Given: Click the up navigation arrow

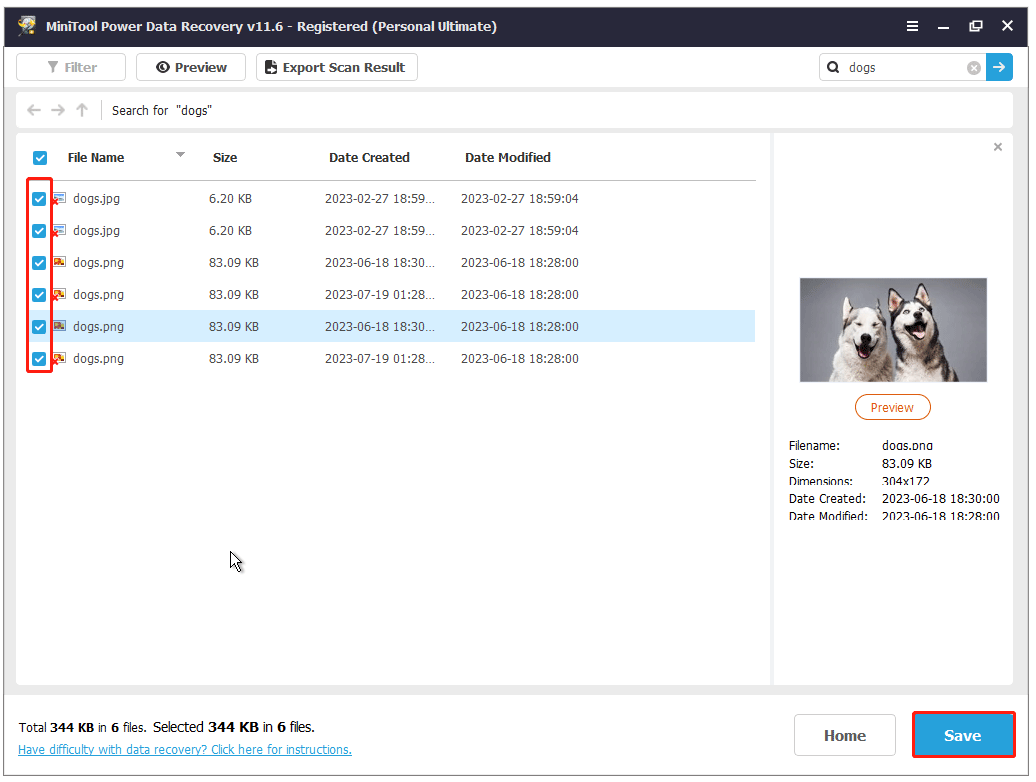Looking at the screenshot, I should pyautogui.click(x=81, y=110).
